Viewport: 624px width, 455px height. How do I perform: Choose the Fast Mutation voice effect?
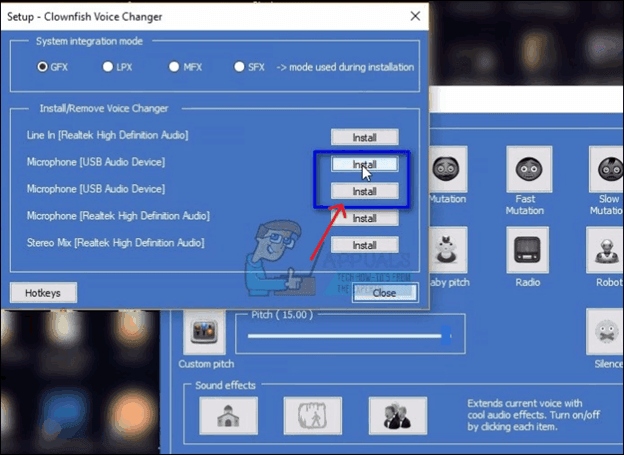526,169
